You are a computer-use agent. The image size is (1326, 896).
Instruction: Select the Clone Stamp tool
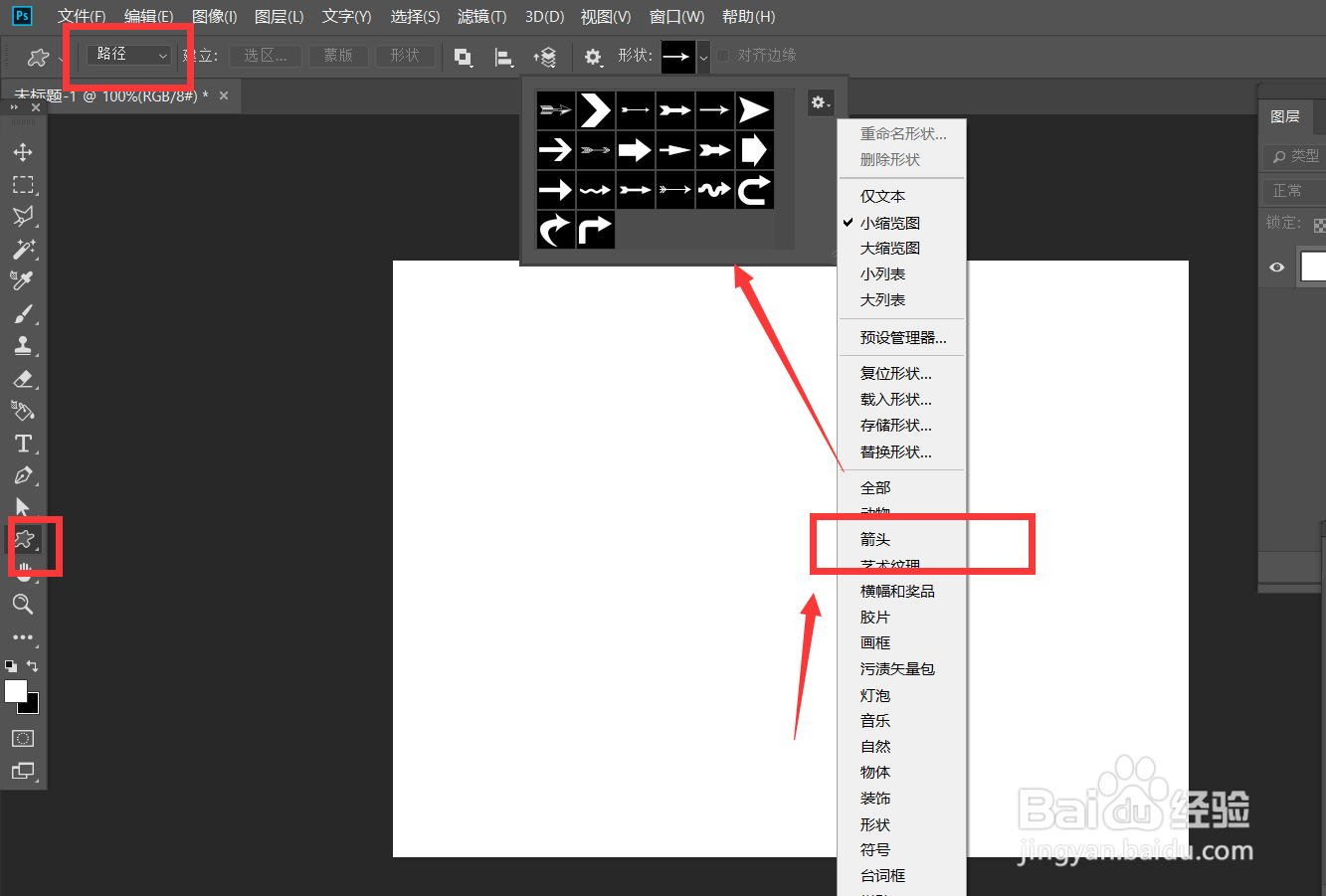pos(24,347)
